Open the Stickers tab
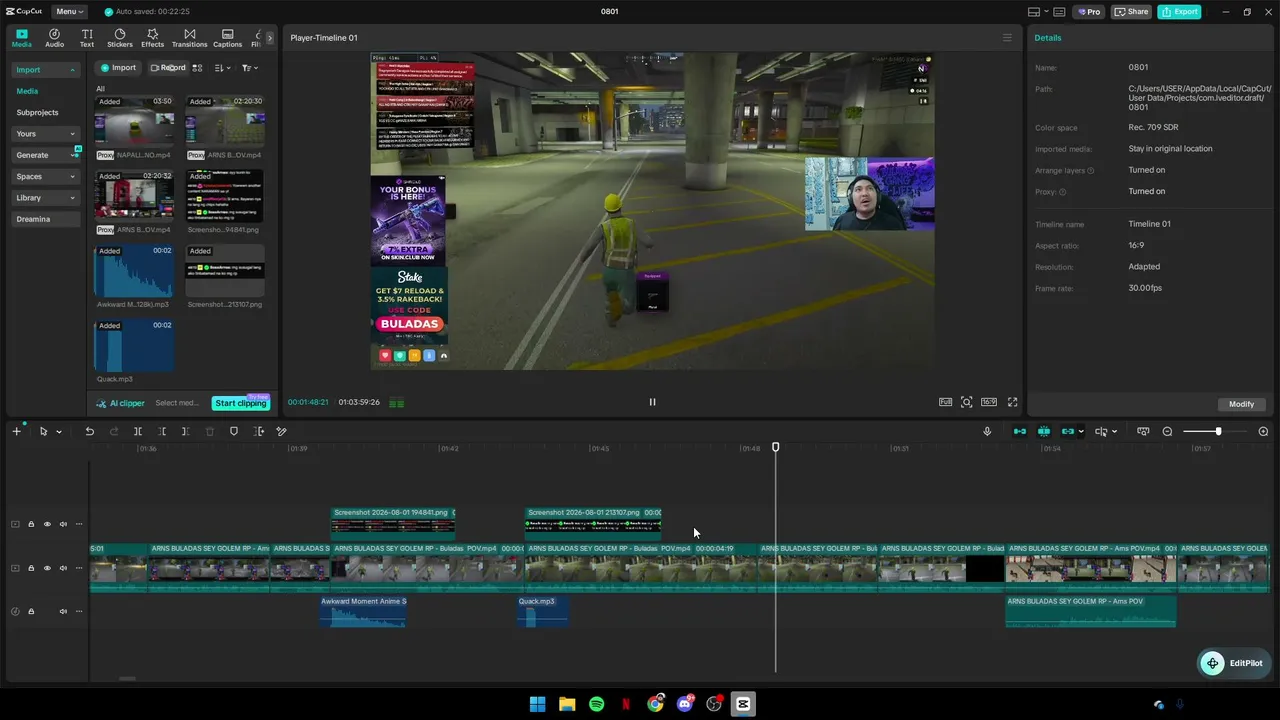 click(x=120, y=38)
